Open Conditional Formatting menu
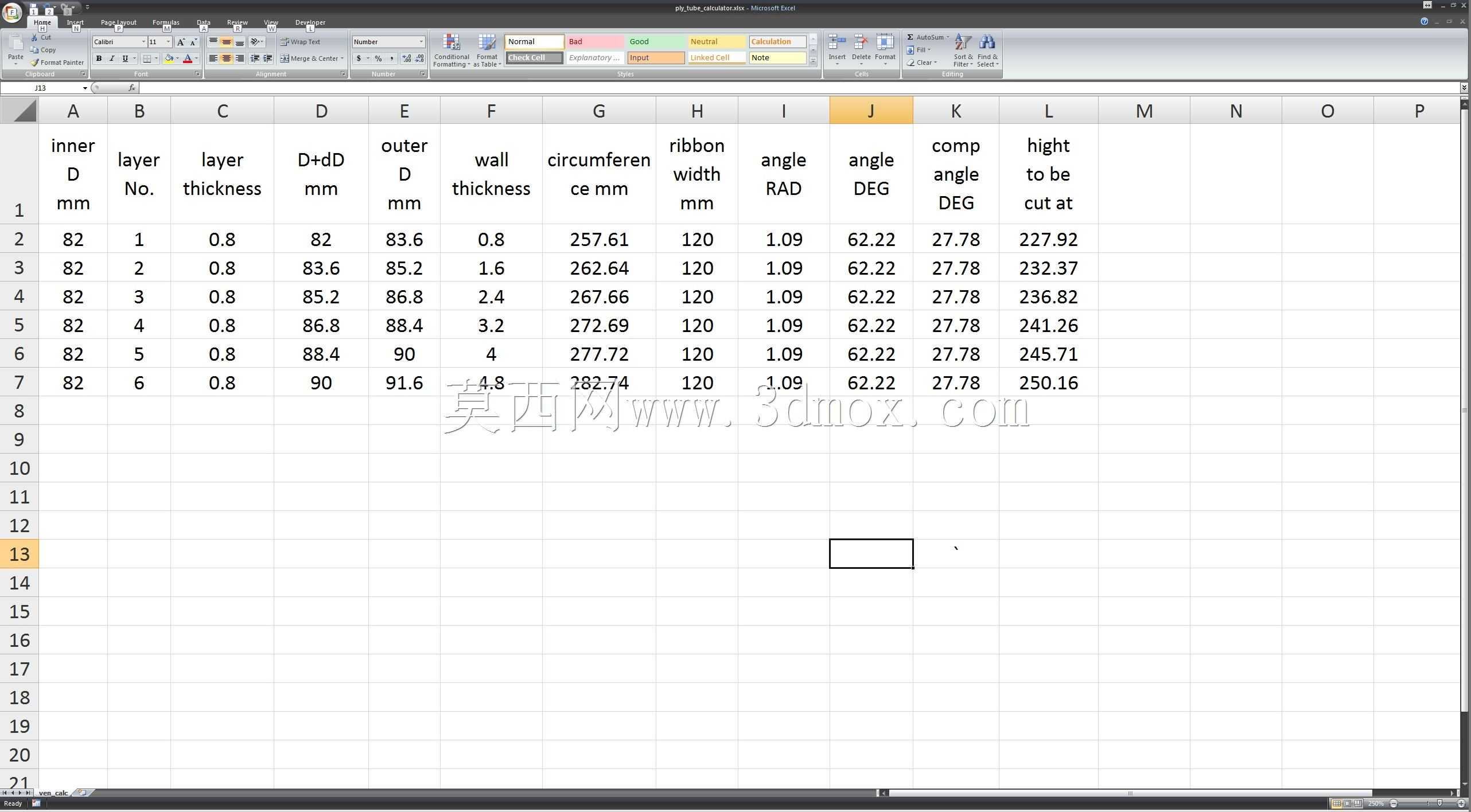Viewport: 1471px width, 812px height. coord(452,50)
